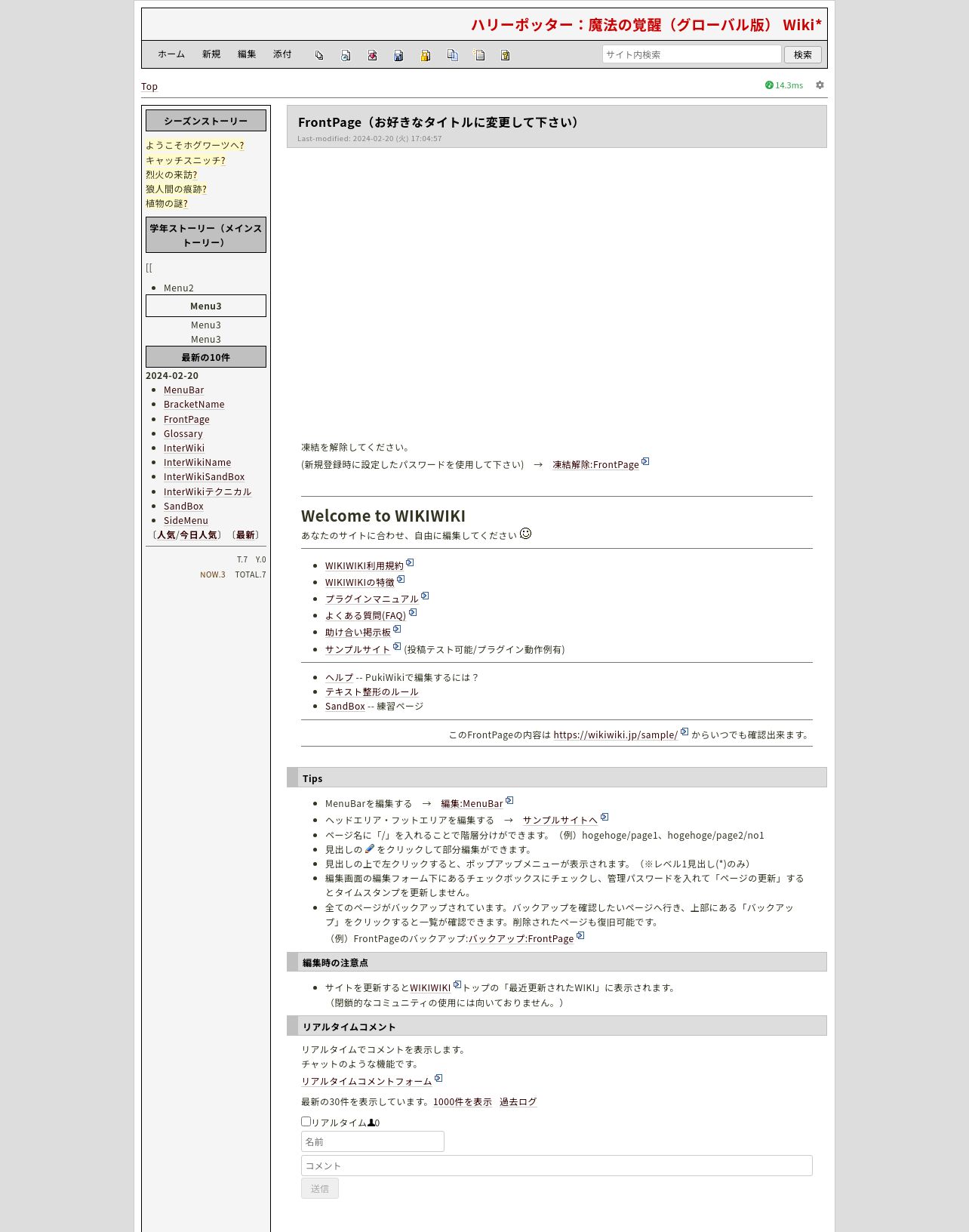The height and width of the screenshot is (1232, 969).
Task: Open InterWikiテクニカル in the recent list
Action: click(x=208, y=491)
